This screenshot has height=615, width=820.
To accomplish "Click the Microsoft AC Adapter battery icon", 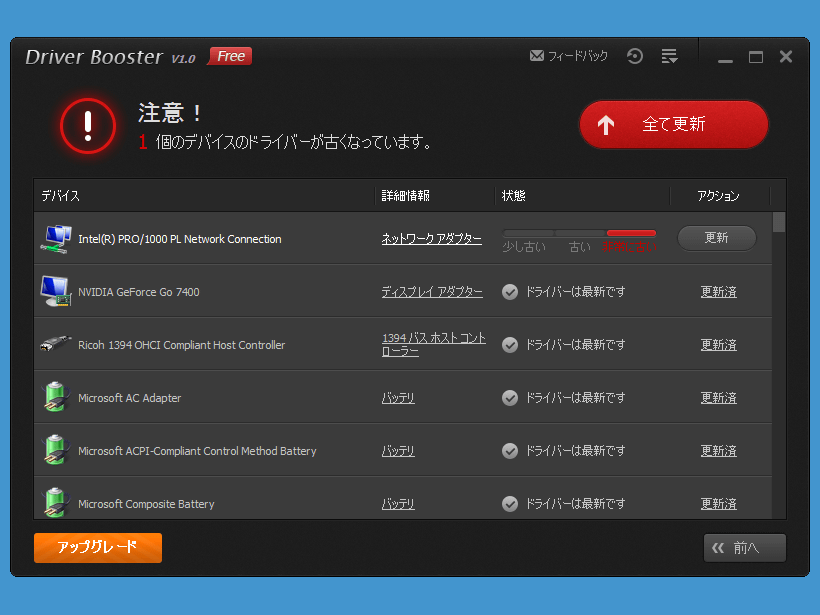I will pyautogui.click(x=55, y=397).
